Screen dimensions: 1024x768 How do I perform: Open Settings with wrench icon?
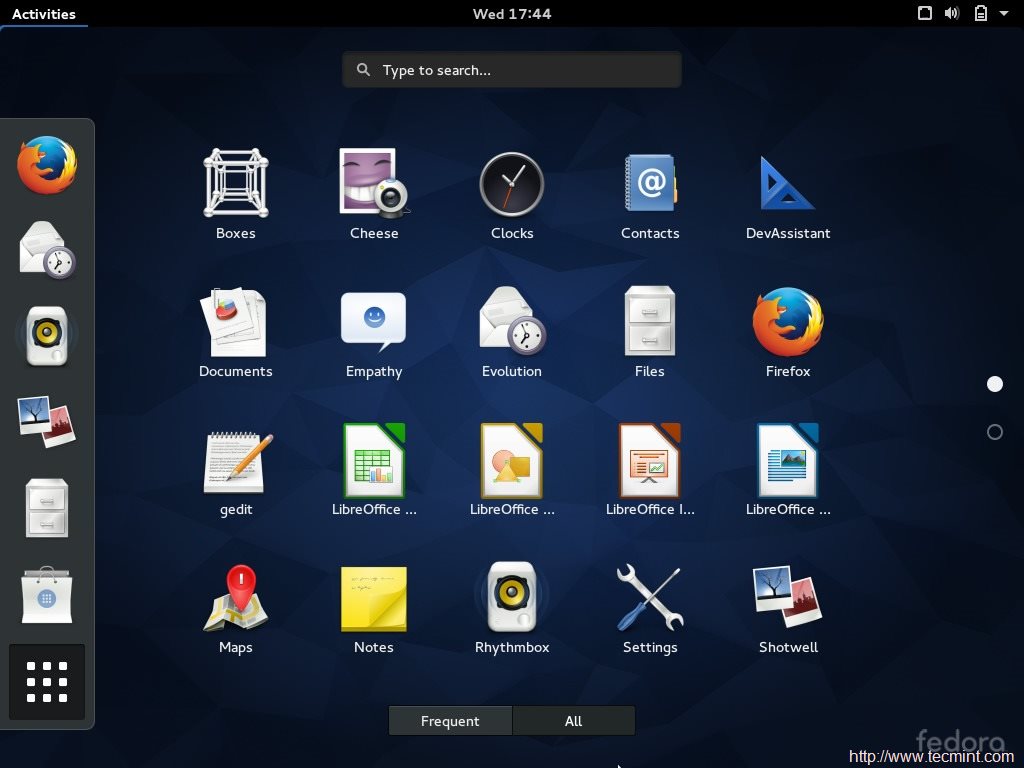(x=650, y=598)
